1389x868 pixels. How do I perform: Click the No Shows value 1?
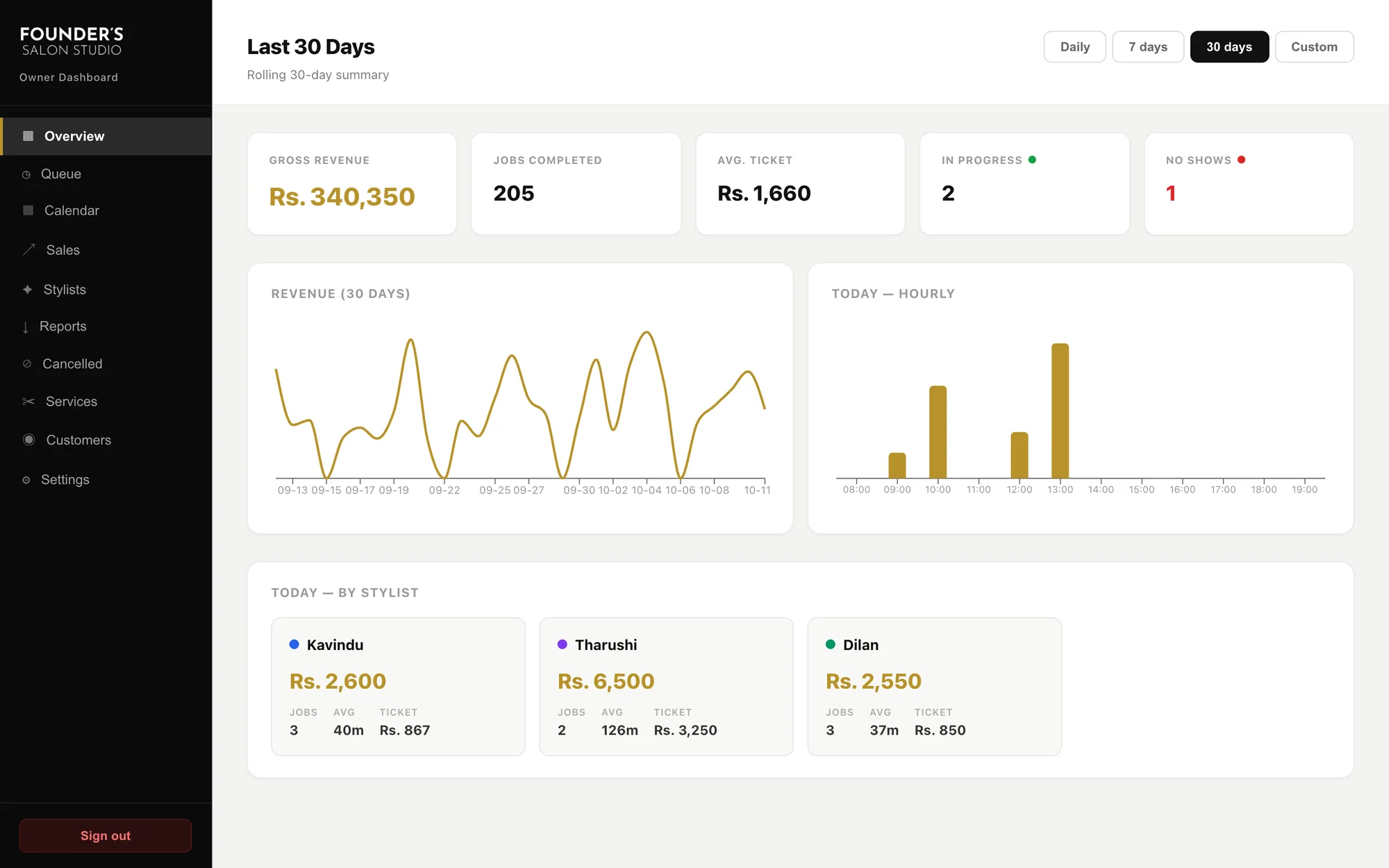[x=1171, y=193]
